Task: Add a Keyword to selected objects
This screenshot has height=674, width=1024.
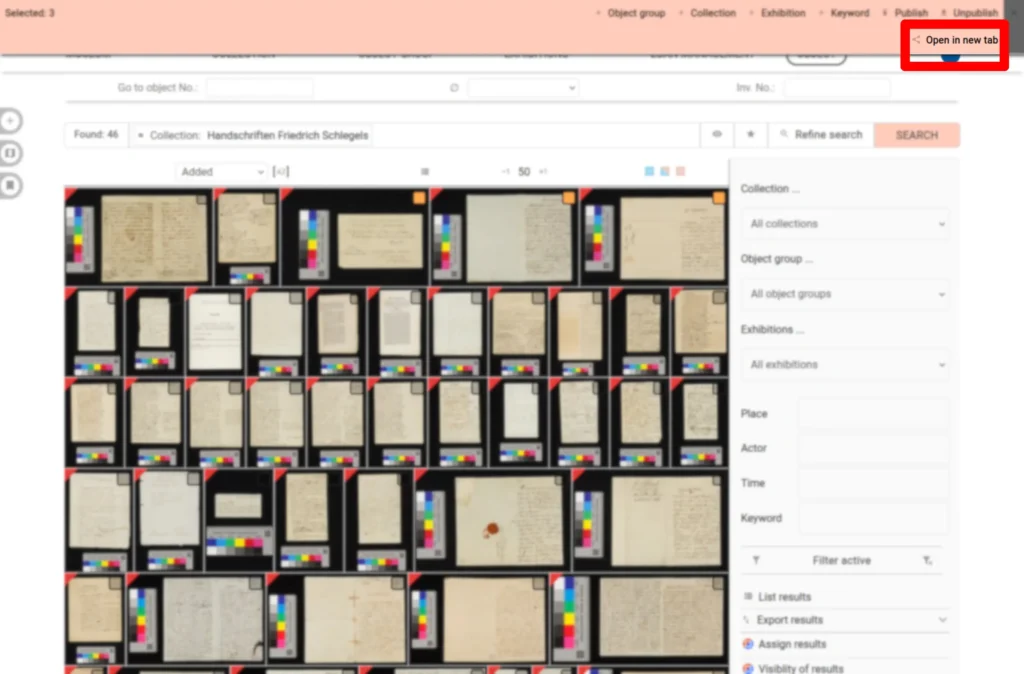Action: (844, 13)
